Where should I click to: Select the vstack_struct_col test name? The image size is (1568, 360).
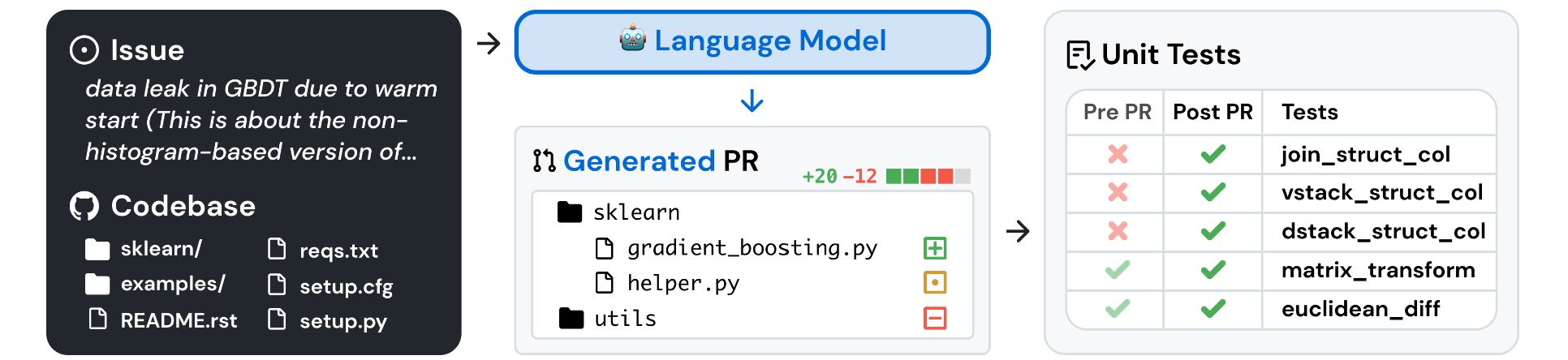pyautogui.click(x=1382, y=193)
